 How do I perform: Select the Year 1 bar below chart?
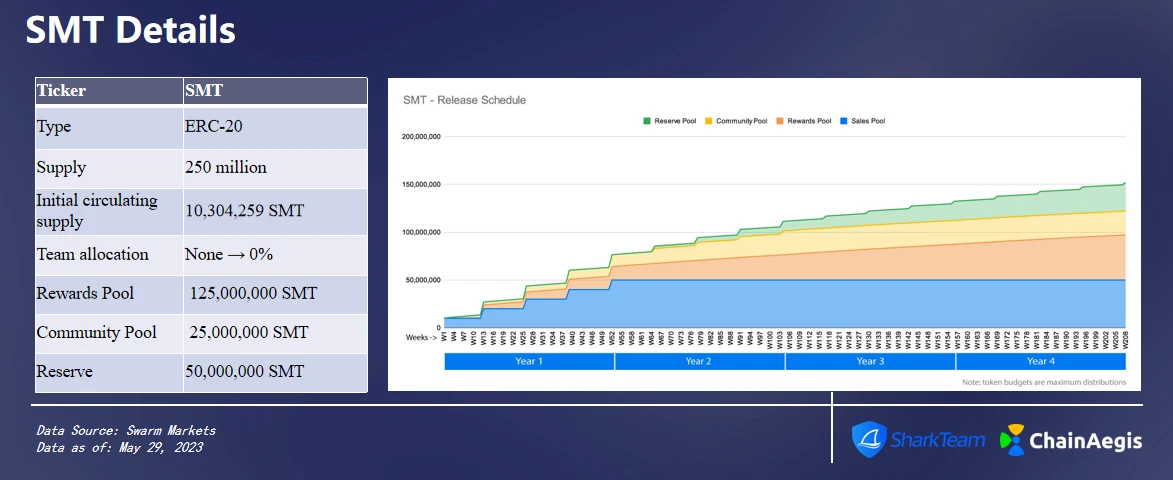[x=529, y=361]
